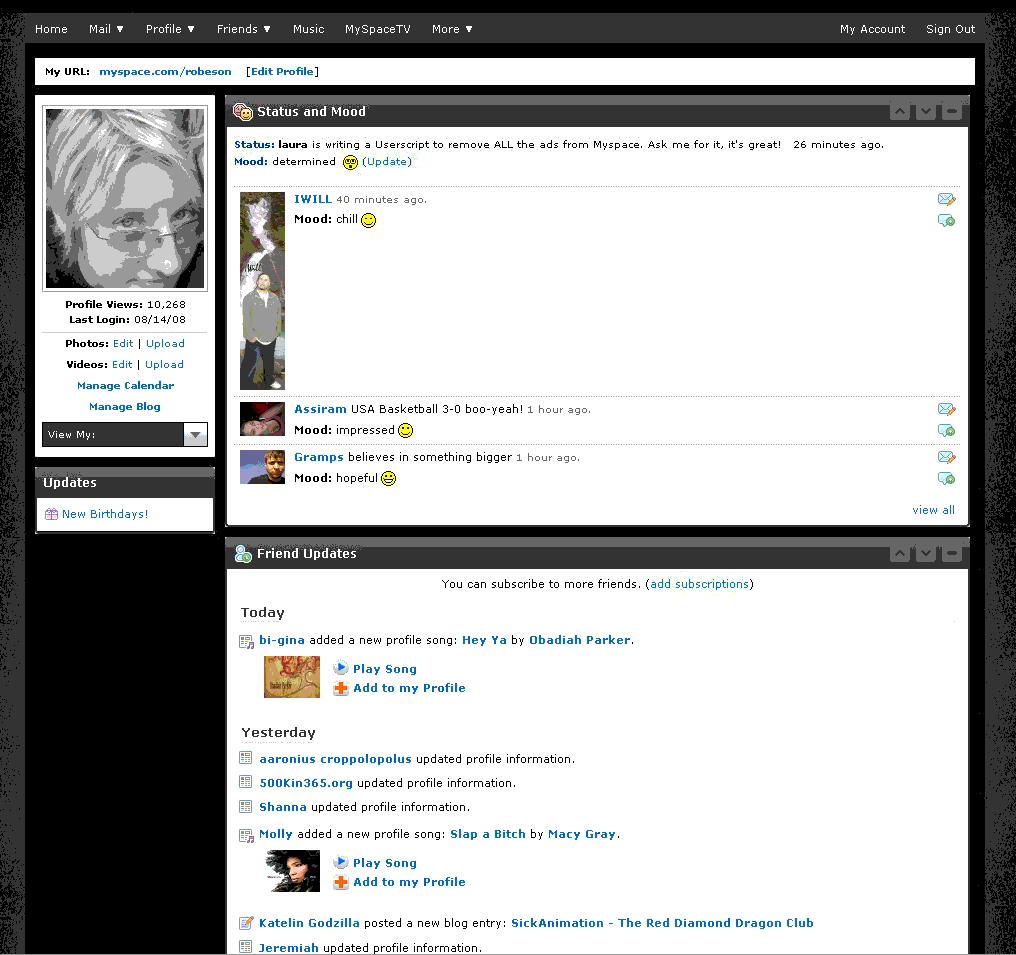
Task: Move Status and Mood module up
Action: (x=899, y=111)
